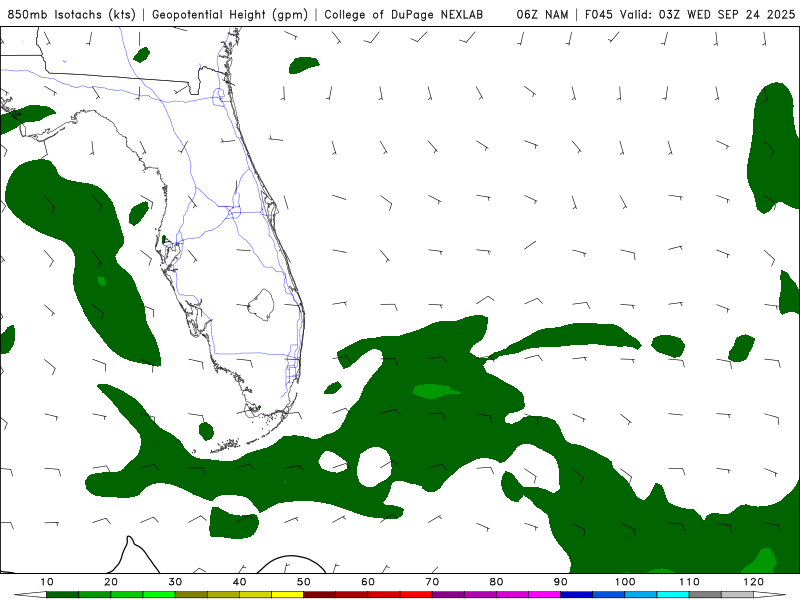Click the dark green swatch starting at 10 kts
The width and height of the screenshot is (800, 600).
click(62, 594)
